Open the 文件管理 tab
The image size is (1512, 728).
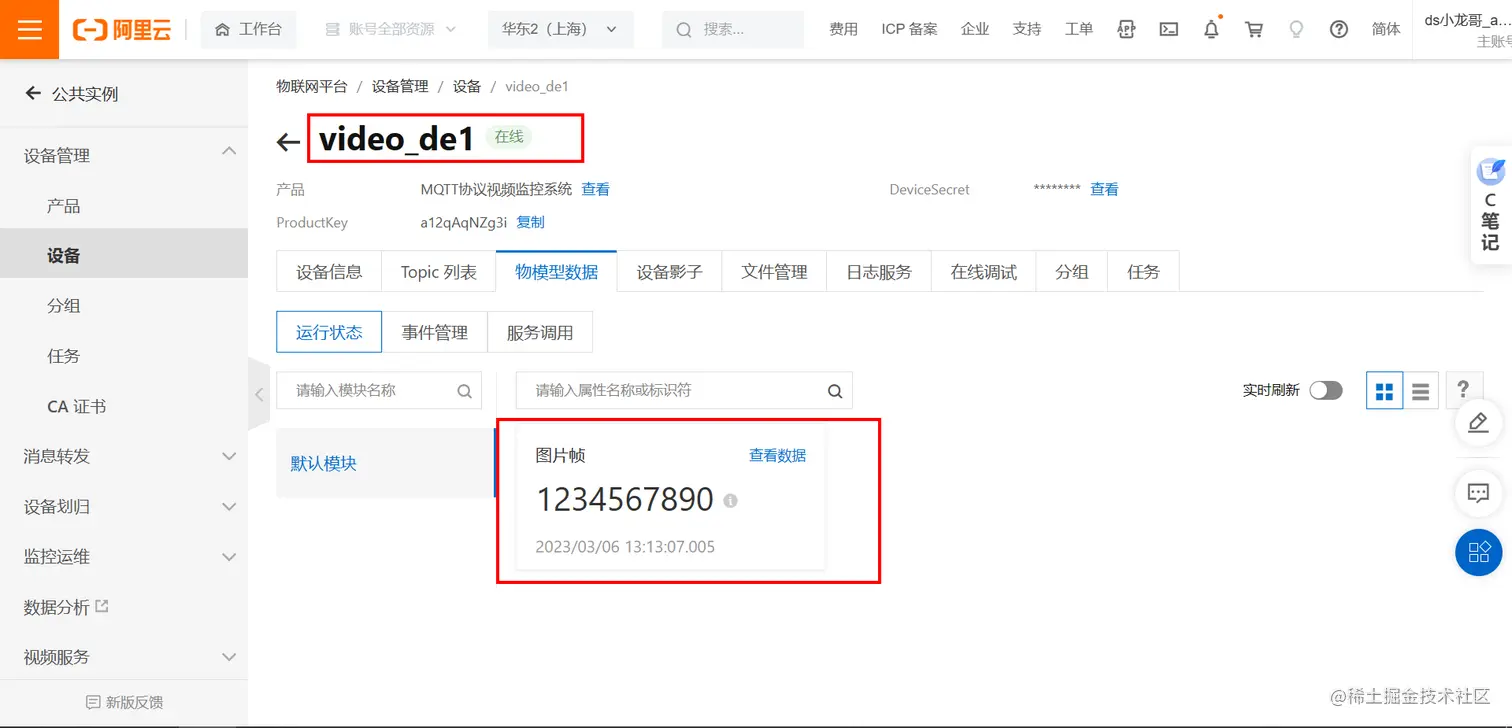774,272
